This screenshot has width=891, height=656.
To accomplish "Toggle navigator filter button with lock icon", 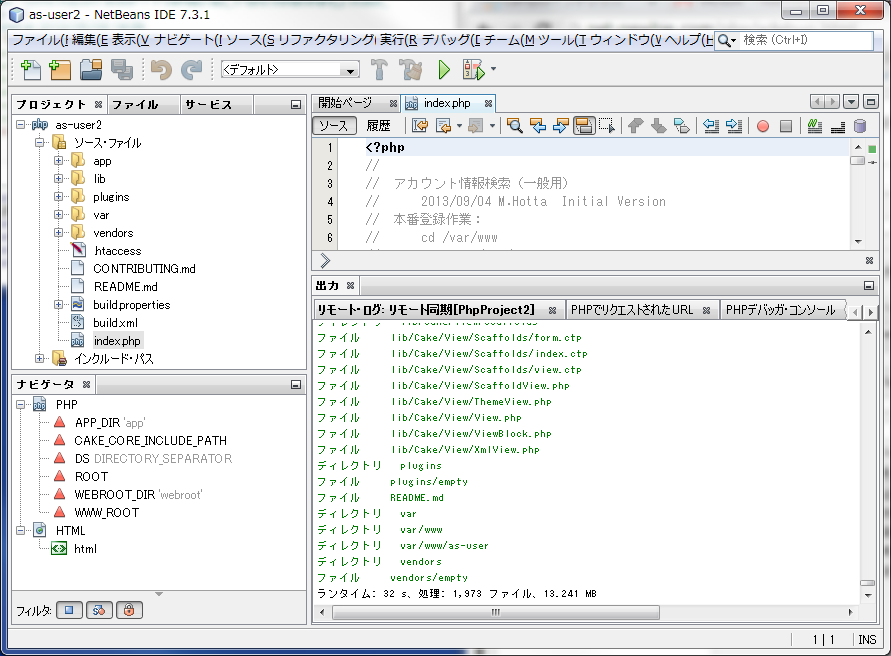I will click(x=129, y=610).
